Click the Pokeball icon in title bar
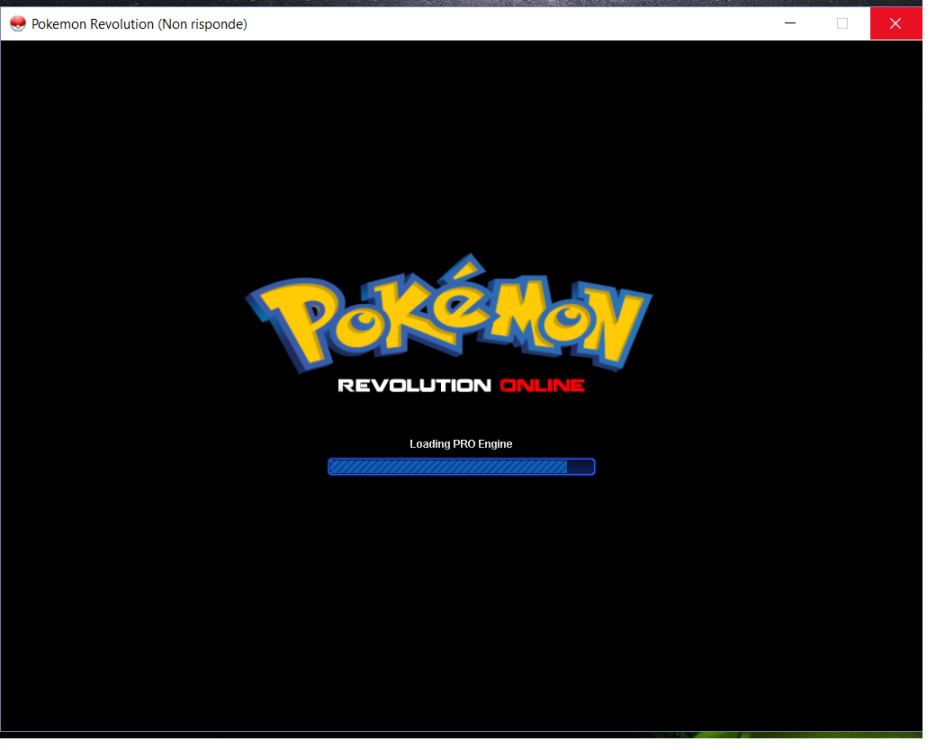Screen dimensions: 936x750 [18, 24]
